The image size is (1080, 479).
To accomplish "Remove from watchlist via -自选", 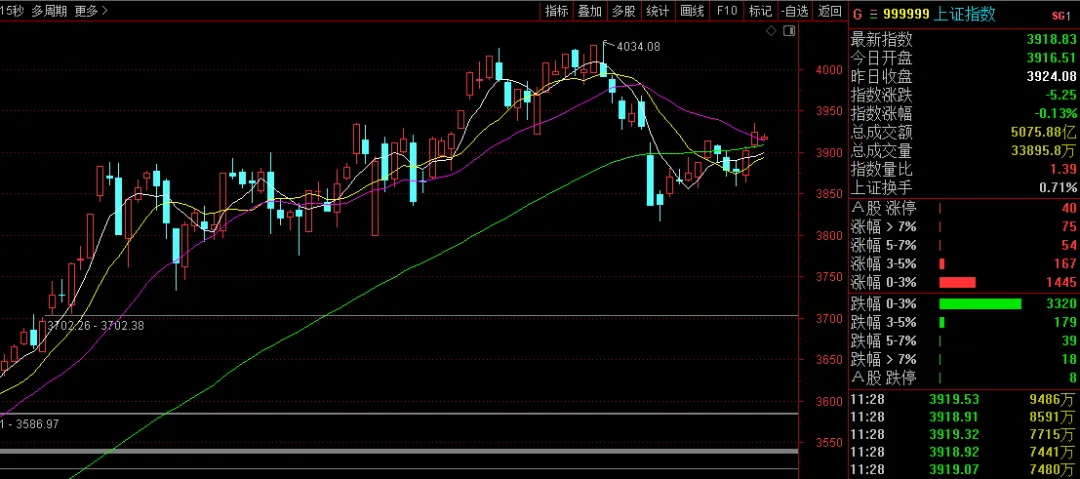I will (x=795, y=10).
